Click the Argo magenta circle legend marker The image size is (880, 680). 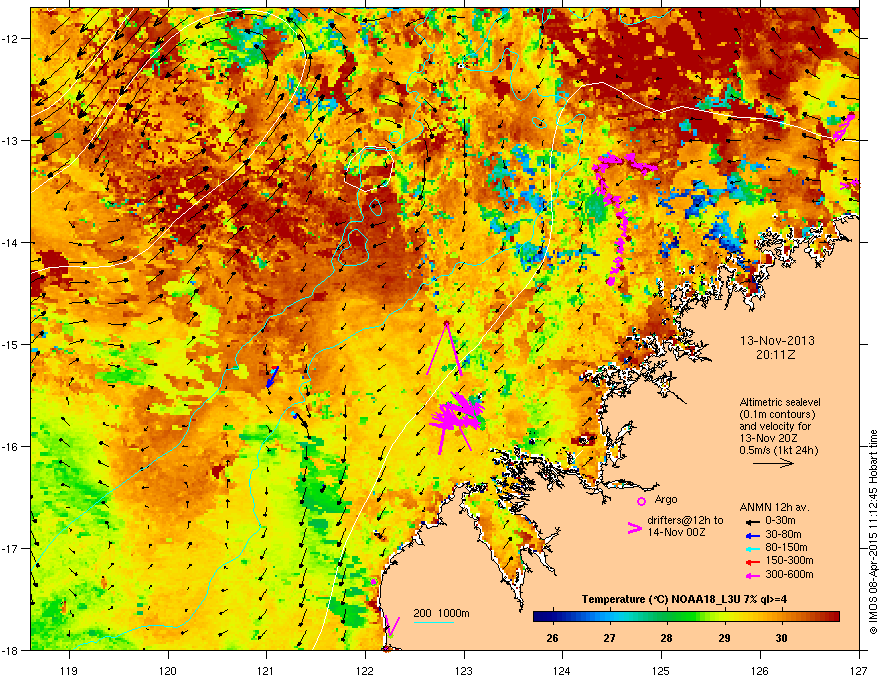pos(641,501)
